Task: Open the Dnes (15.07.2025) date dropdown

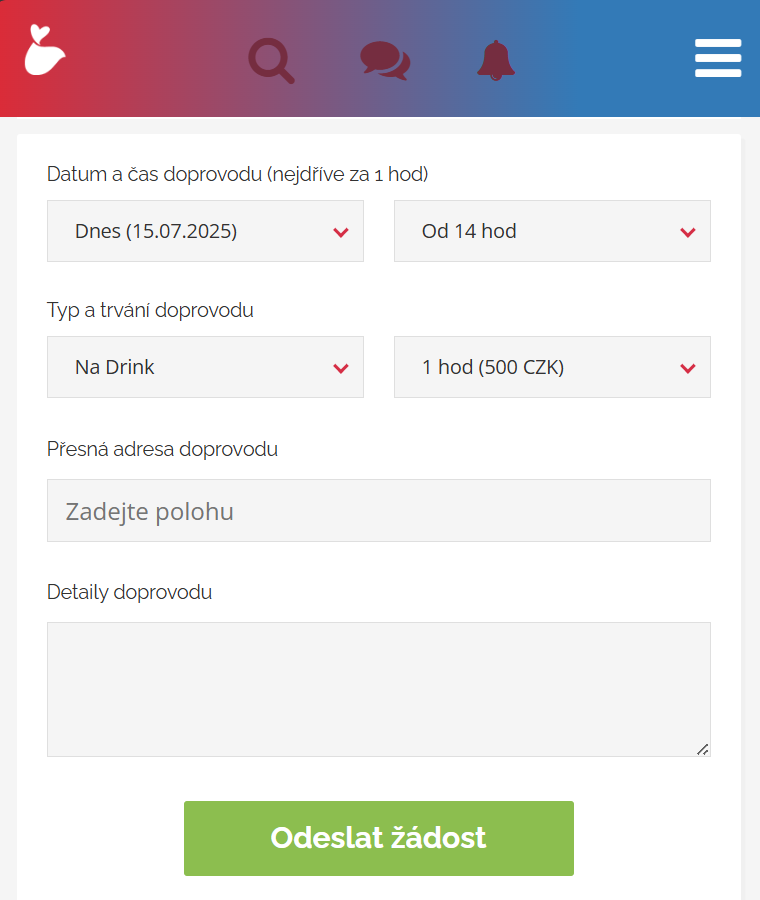Action: point(205,231)
